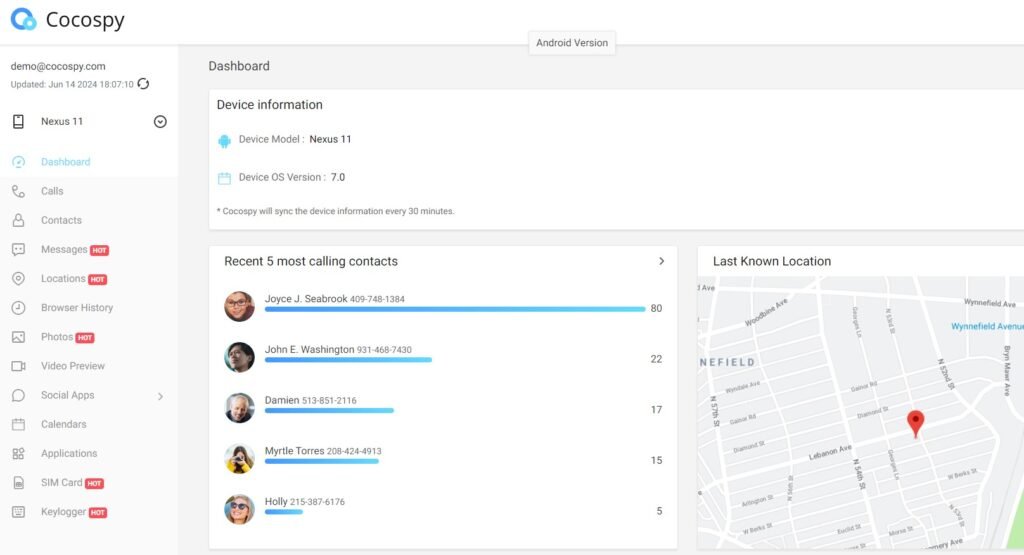Image resolution: width=1024 pixels, height=555 pixels.
Task: Click the Browser History clock icon
Action: click(x=18, y=308)
